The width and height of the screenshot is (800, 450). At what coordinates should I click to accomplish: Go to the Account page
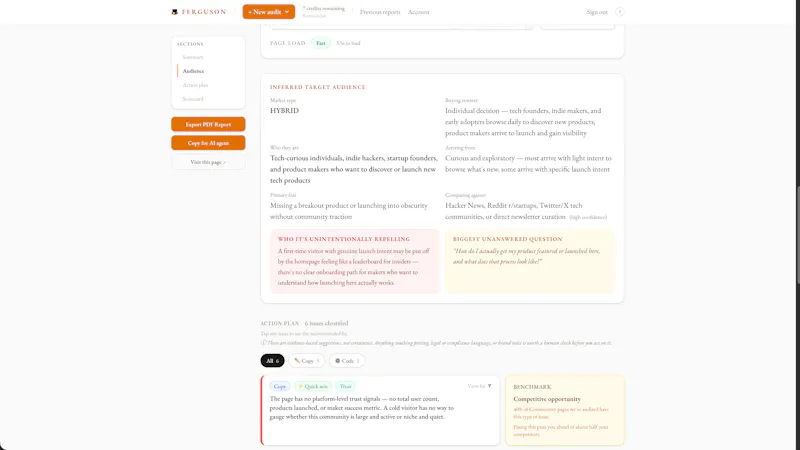(x=418, y=12)
